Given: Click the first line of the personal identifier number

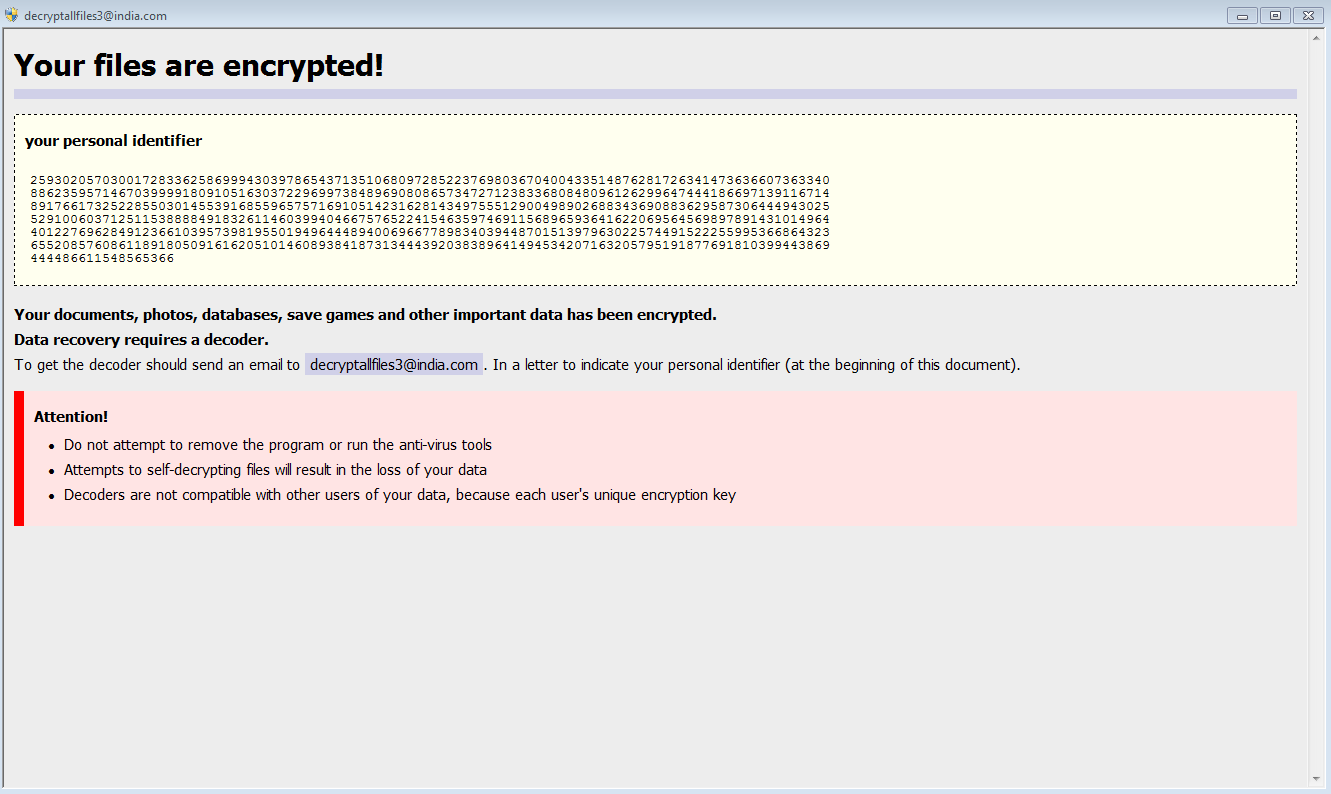Looking at the screenshot, I should pos(430,180).
